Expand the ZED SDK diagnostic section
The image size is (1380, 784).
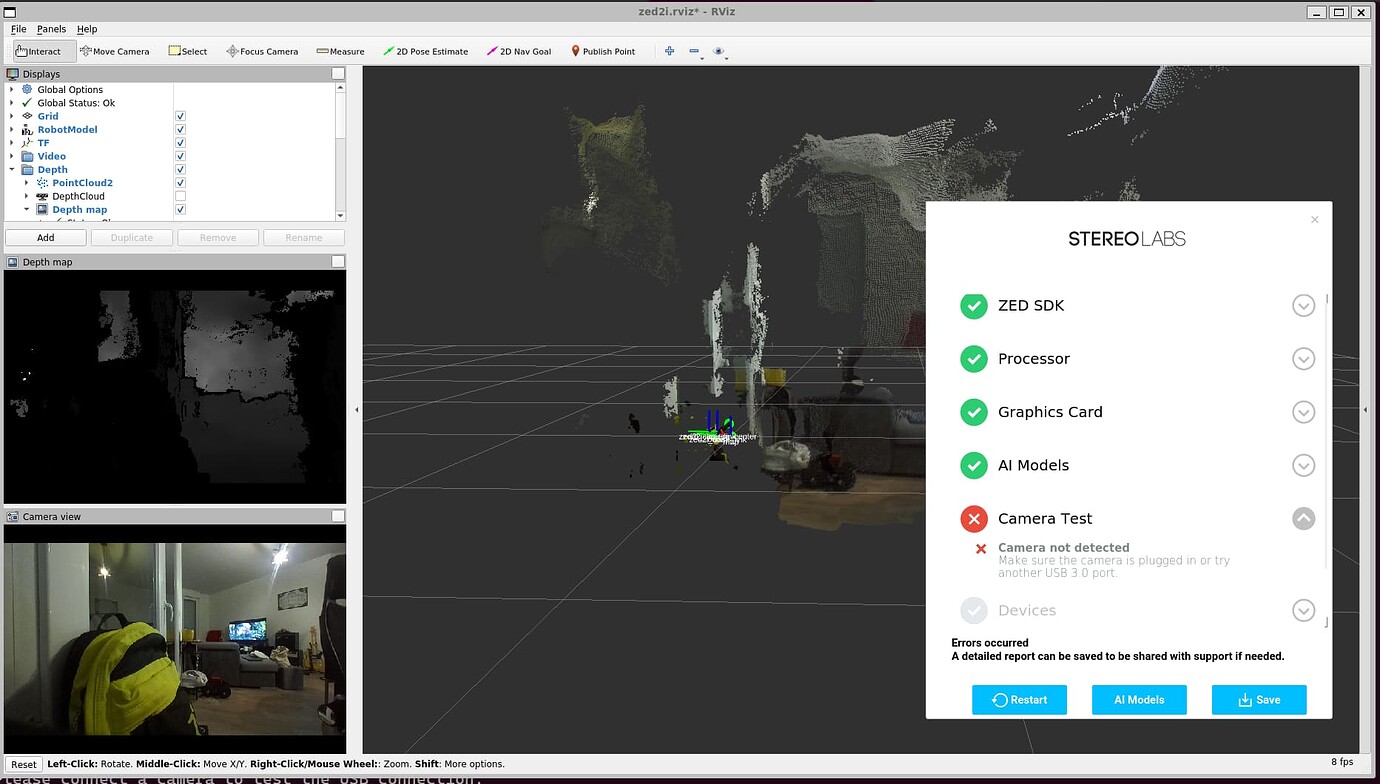coord(1303,305)
